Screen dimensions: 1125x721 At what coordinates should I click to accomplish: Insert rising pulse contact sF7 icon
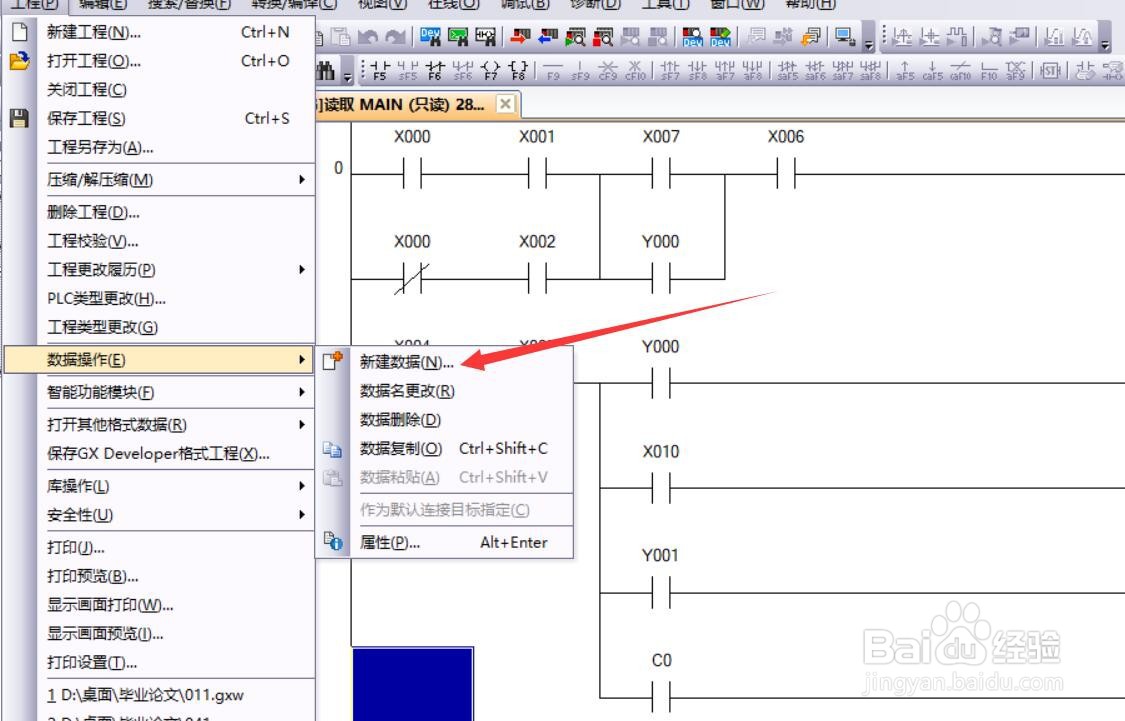point(670,70)
